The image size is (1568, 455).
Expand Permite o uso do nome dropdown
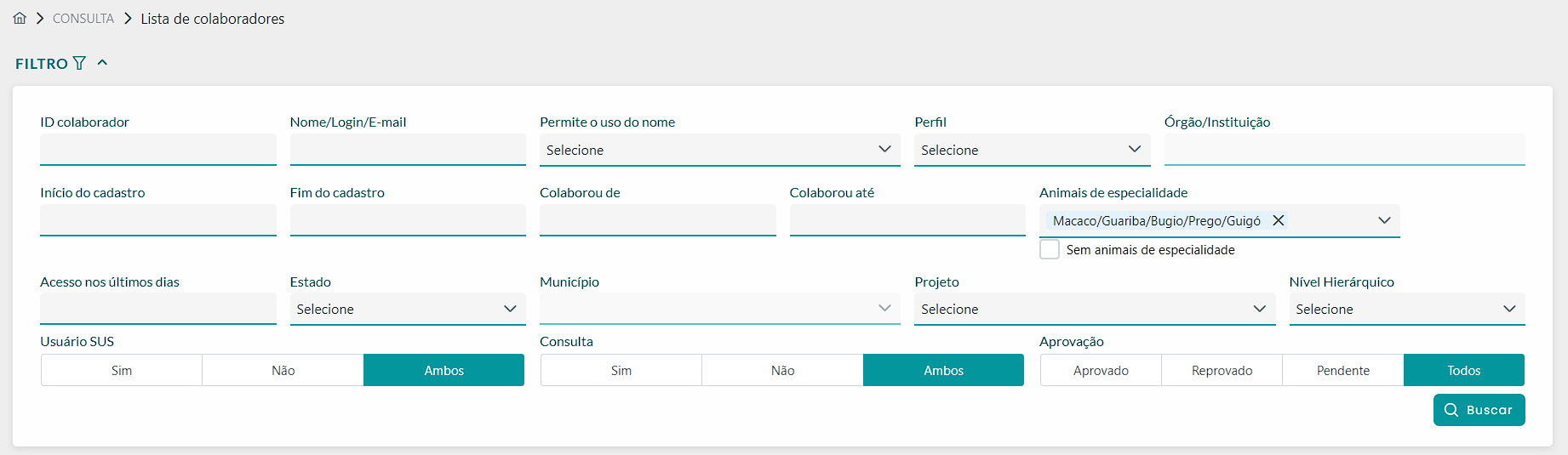coord(719,150)
